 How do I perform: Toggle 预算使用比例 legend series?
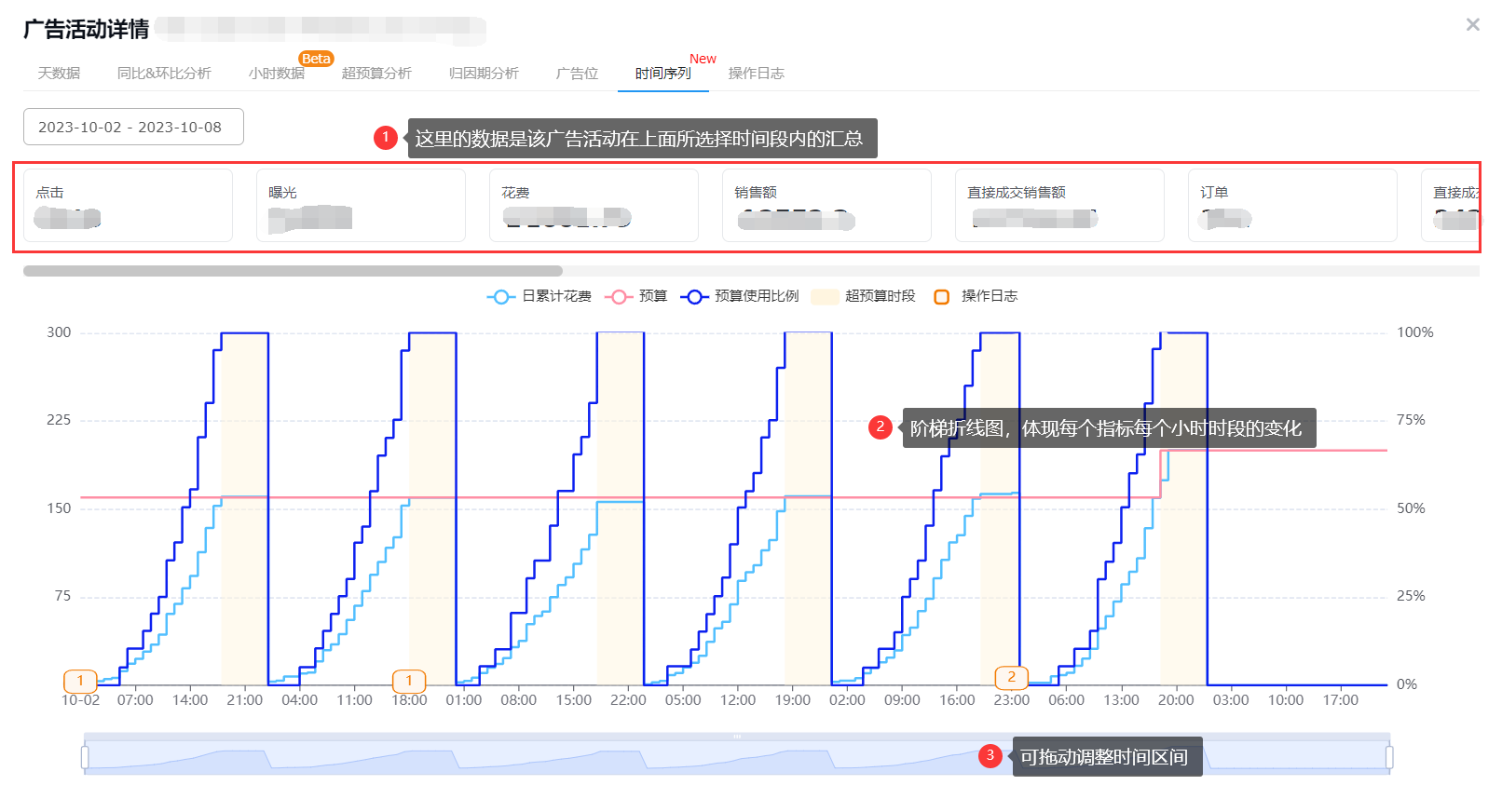click(740, 296)
